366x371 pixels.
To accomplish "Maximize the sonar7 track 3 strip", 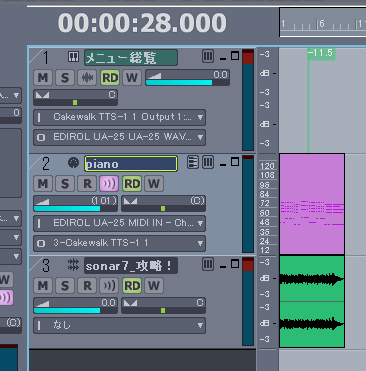I will tap(235, 264).
